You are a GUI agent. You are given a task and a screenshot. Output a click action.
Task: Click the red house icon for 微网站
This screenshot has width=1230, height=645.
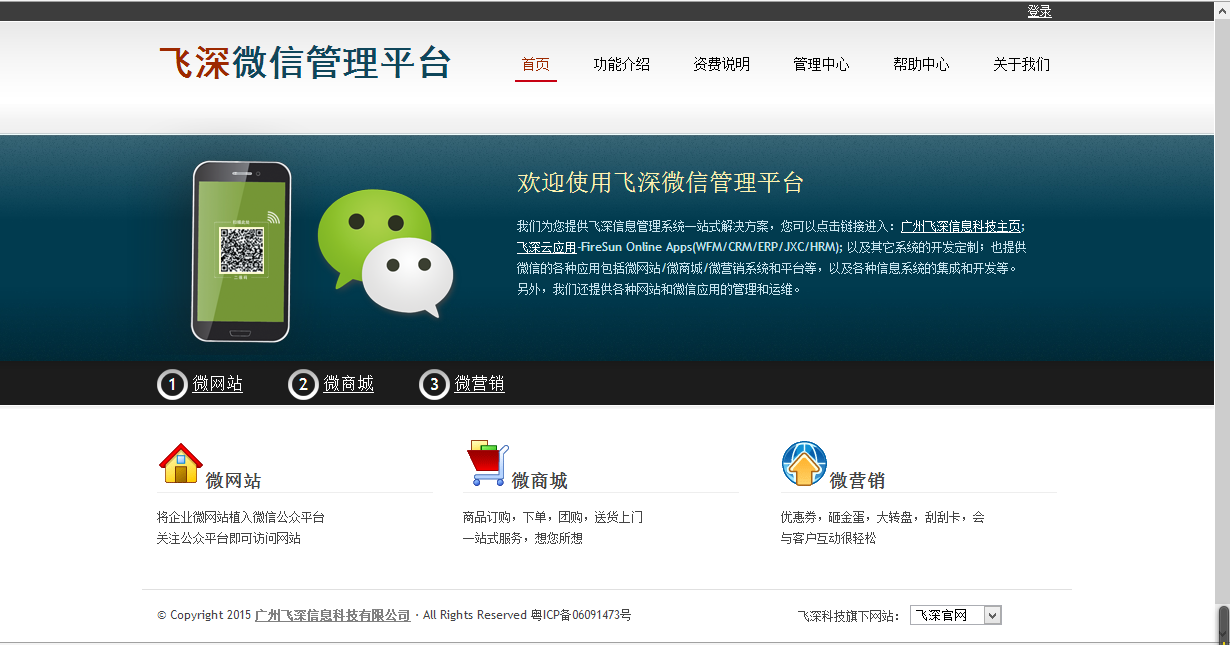pyautogui.click(x=181, y=464)
